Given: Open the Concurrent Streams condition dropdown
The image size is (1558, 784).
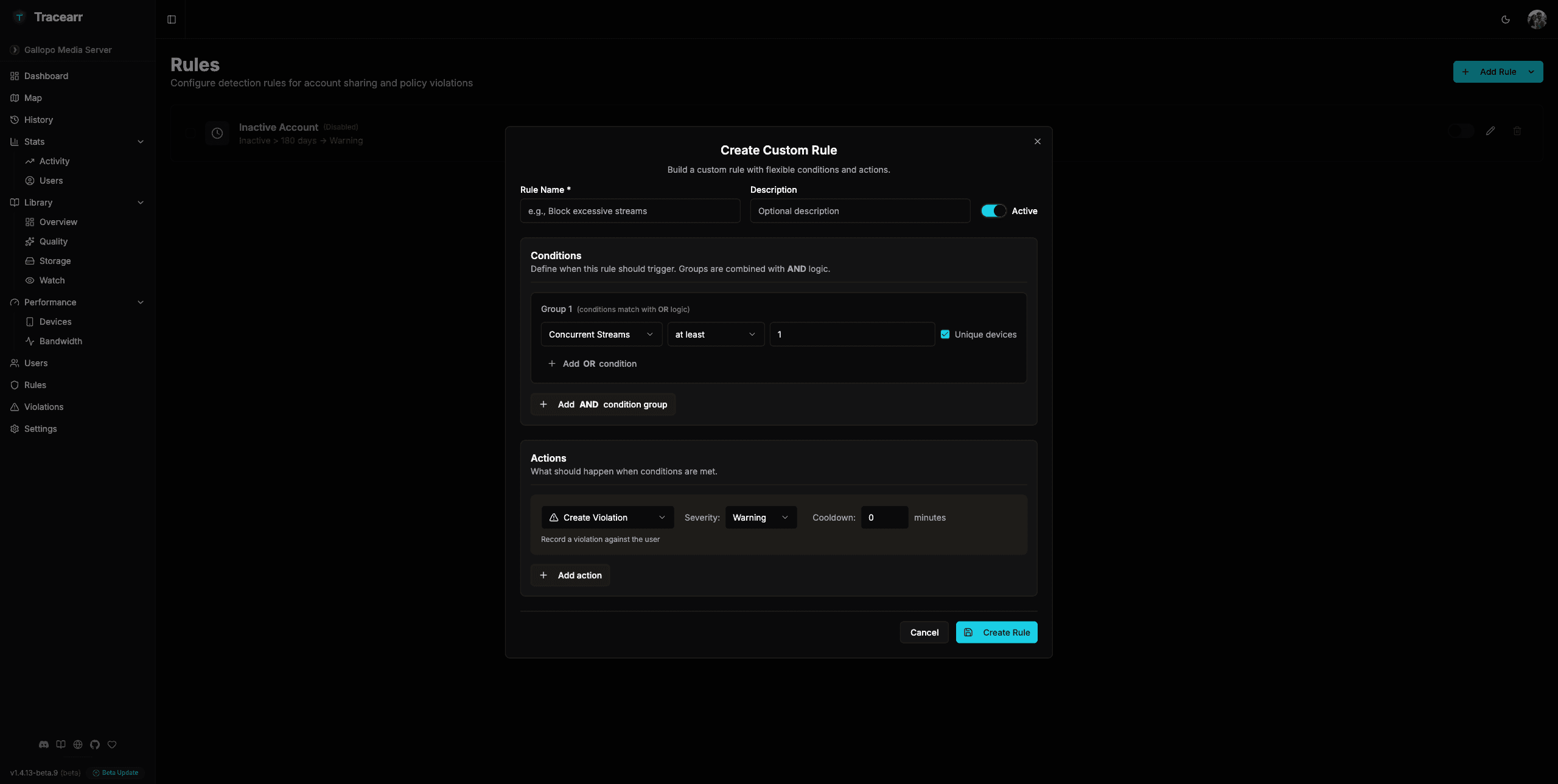Looking at the screenshot, I should click(x=601, y=334).
